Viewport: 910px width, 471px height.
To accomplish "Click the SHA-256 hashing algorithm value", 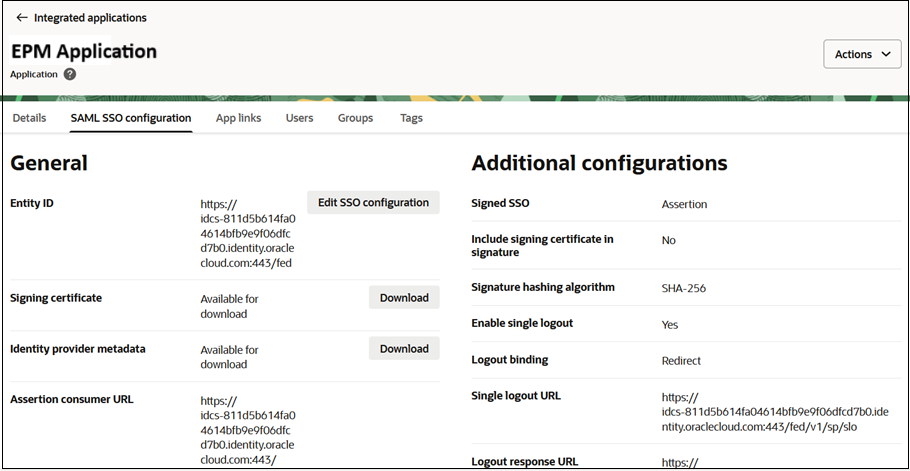I will (x=684, y=288).
